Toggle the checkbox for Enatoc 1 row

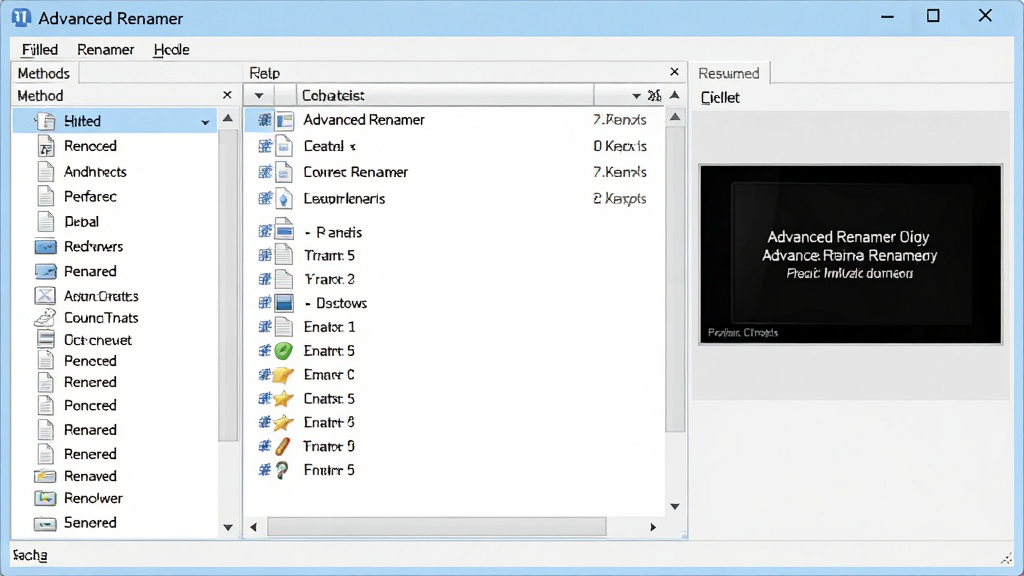(264, 327)
